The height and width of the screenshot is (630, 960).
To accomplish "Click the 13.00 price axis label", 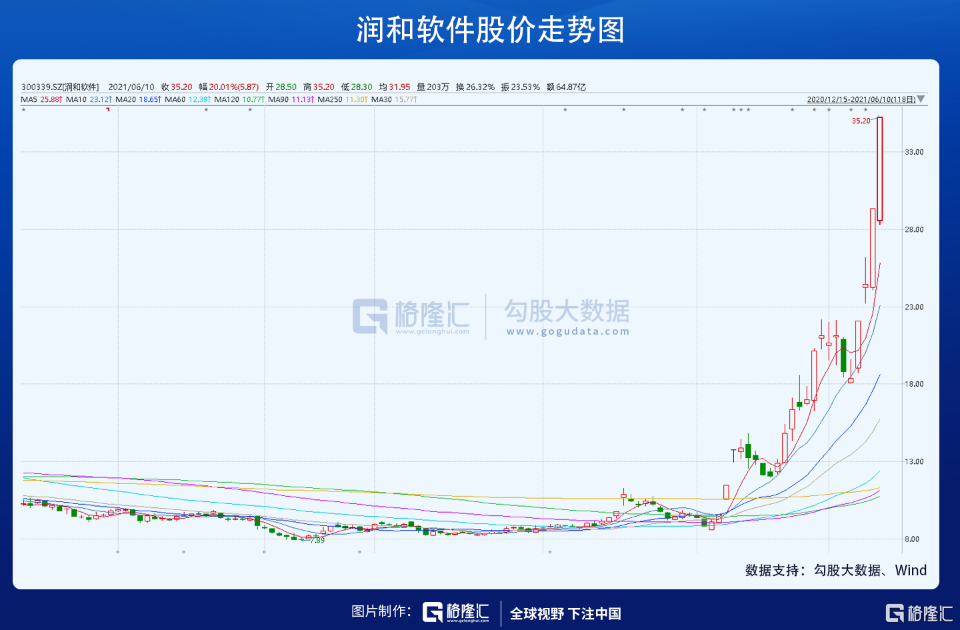I will (x=913, y=462).
